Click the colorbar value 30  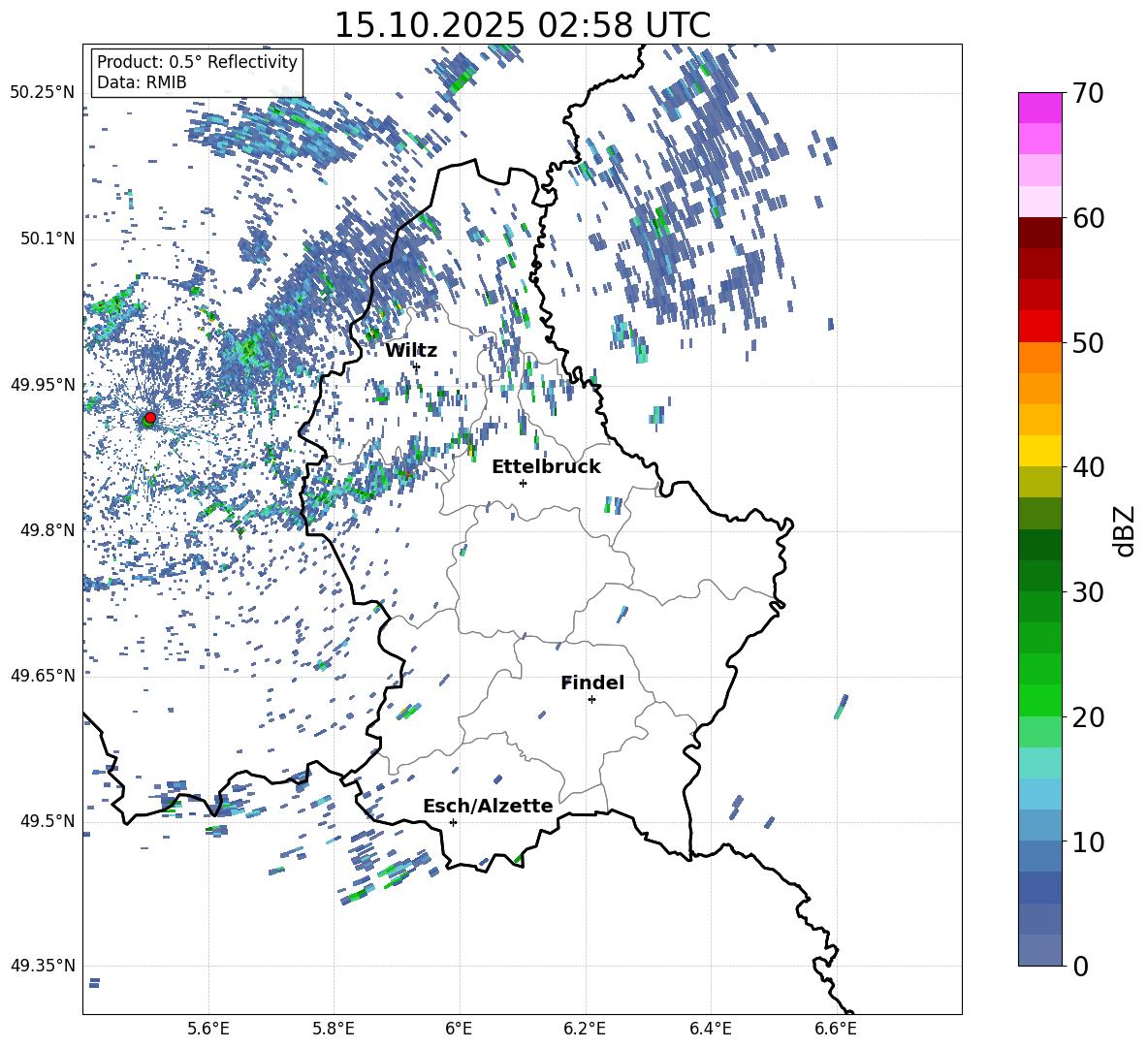coord(1088,591)
